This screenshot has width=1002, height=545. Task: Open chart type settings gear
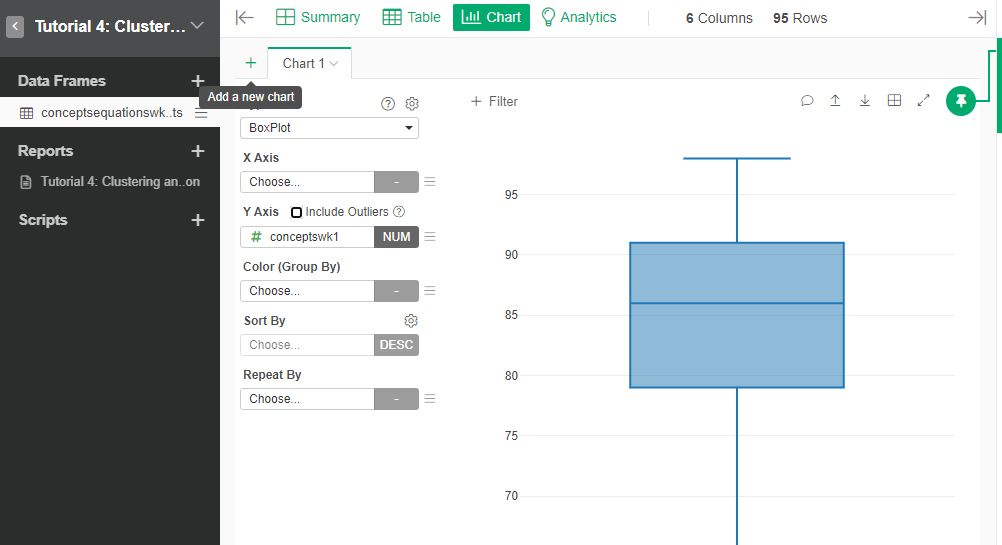pyautogui.click(x=412, y=104)
